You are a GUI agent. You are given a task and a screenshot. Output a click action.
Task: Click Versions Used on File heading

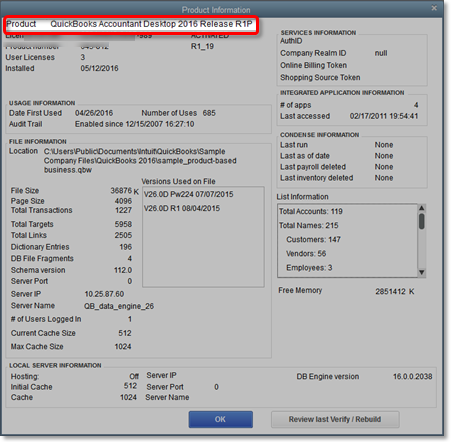178,181
